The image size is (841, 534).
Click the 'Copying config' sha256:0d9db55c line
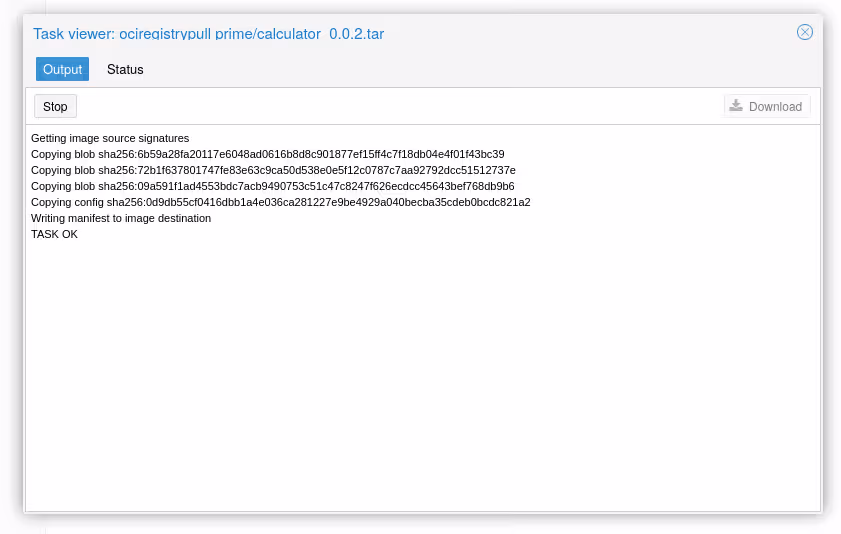click(280, 202)
